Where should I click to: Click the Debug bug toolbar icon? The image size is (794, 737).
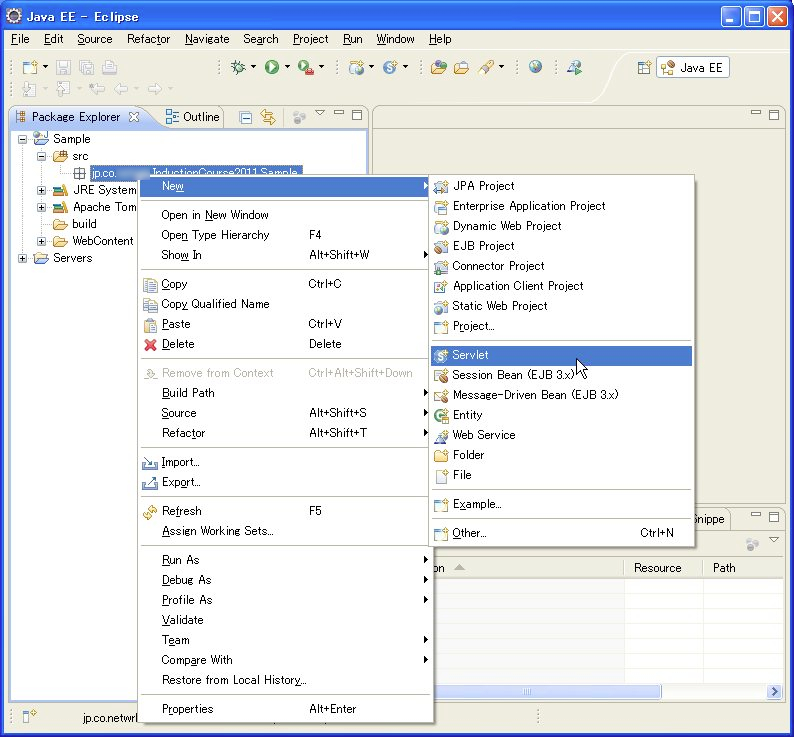click(238, 67)
